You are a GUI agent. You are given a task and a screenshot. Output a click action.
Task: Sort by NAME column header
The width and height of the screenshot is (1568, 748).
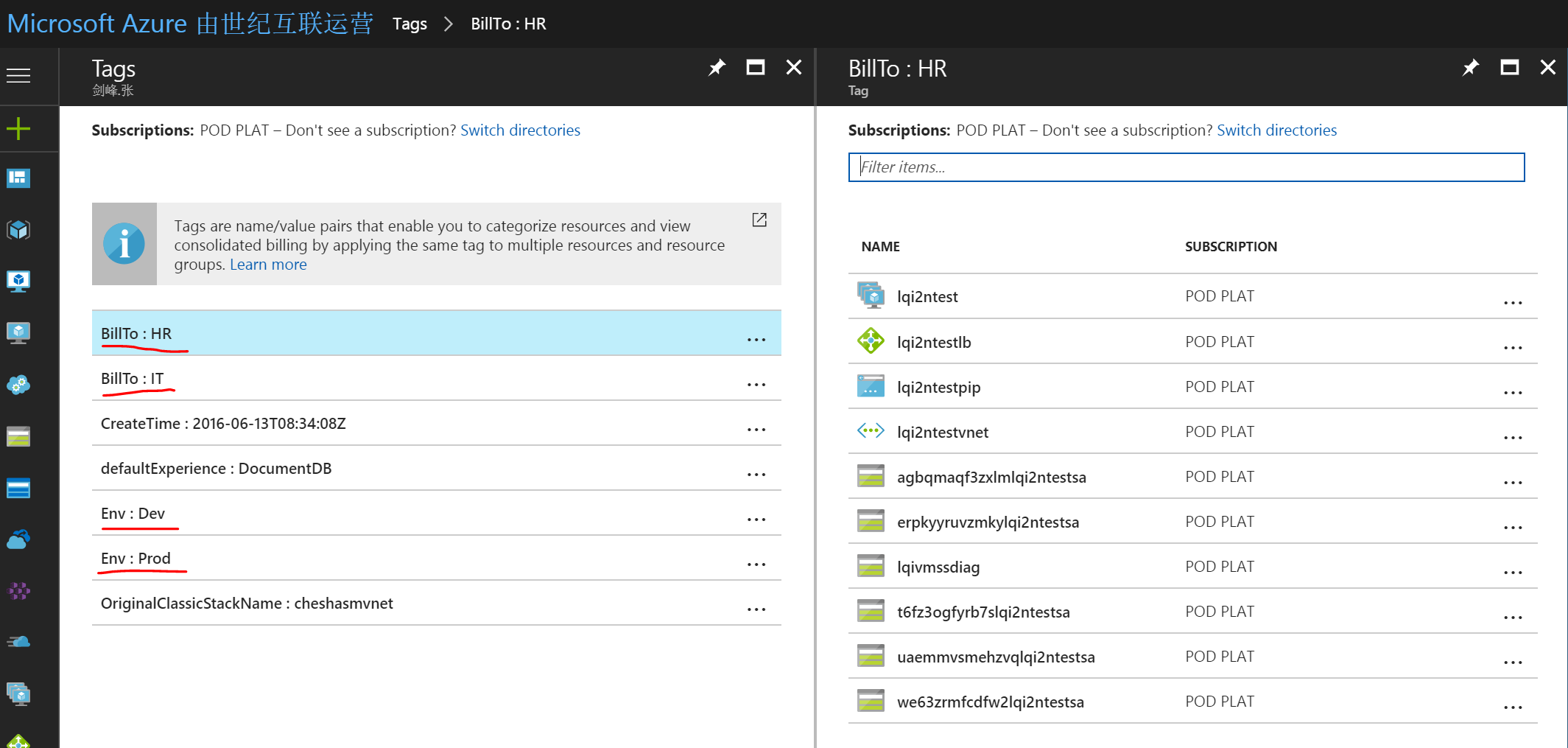coord(880,247)
